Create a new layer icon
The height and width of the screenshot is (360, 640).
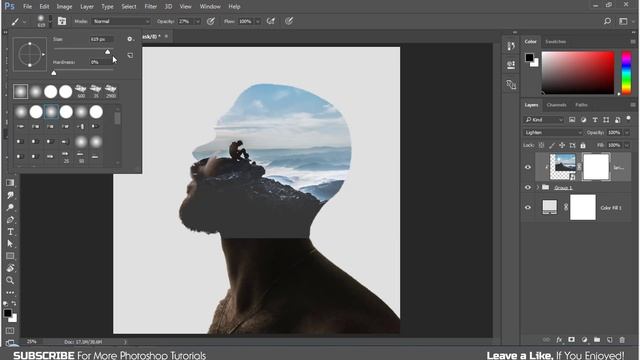[609, 340]
